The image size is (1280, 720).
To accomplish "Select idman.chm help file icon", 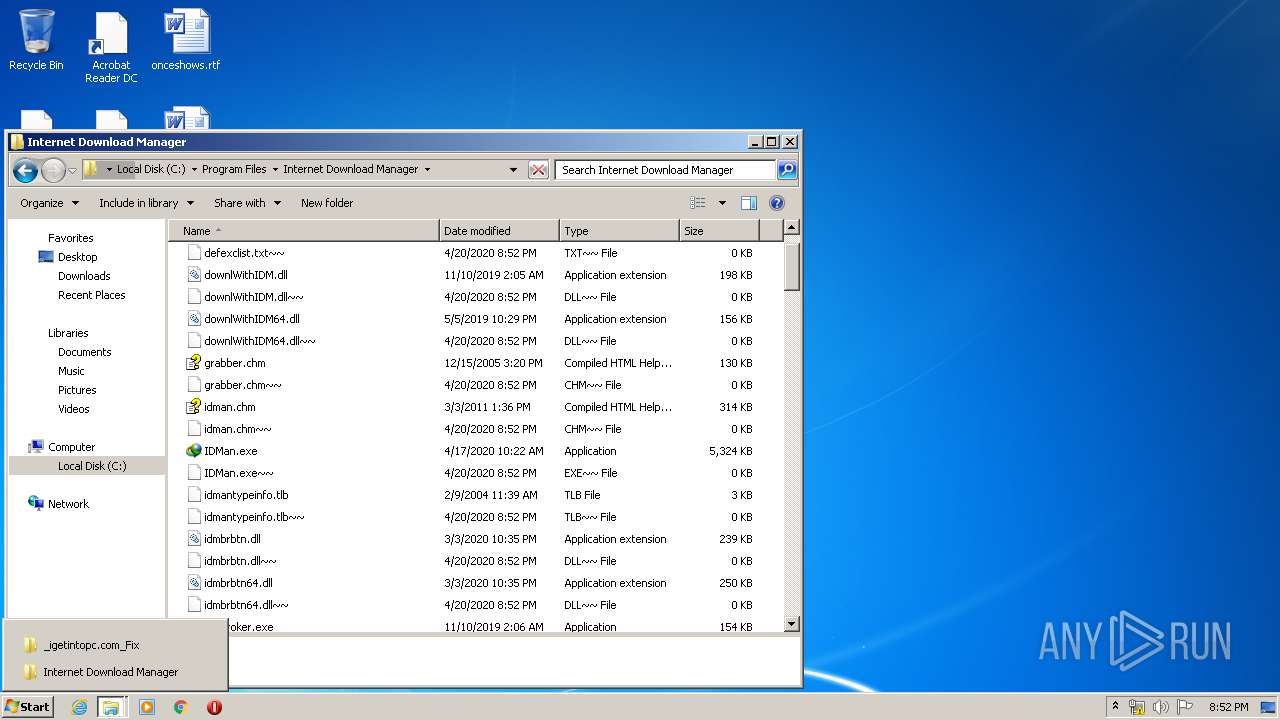I will (x=194, y=407).
